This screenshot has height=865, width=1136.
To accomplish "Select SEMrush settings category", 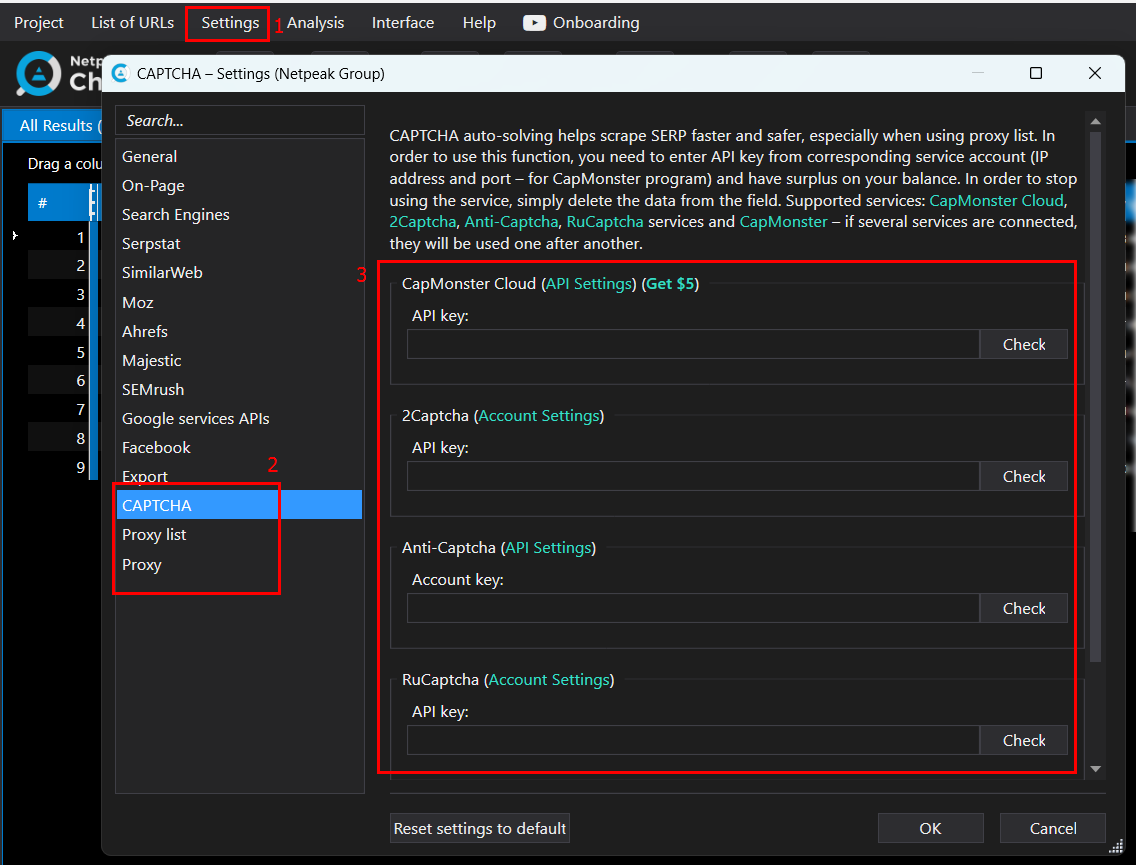I will [x=239, y=389].
